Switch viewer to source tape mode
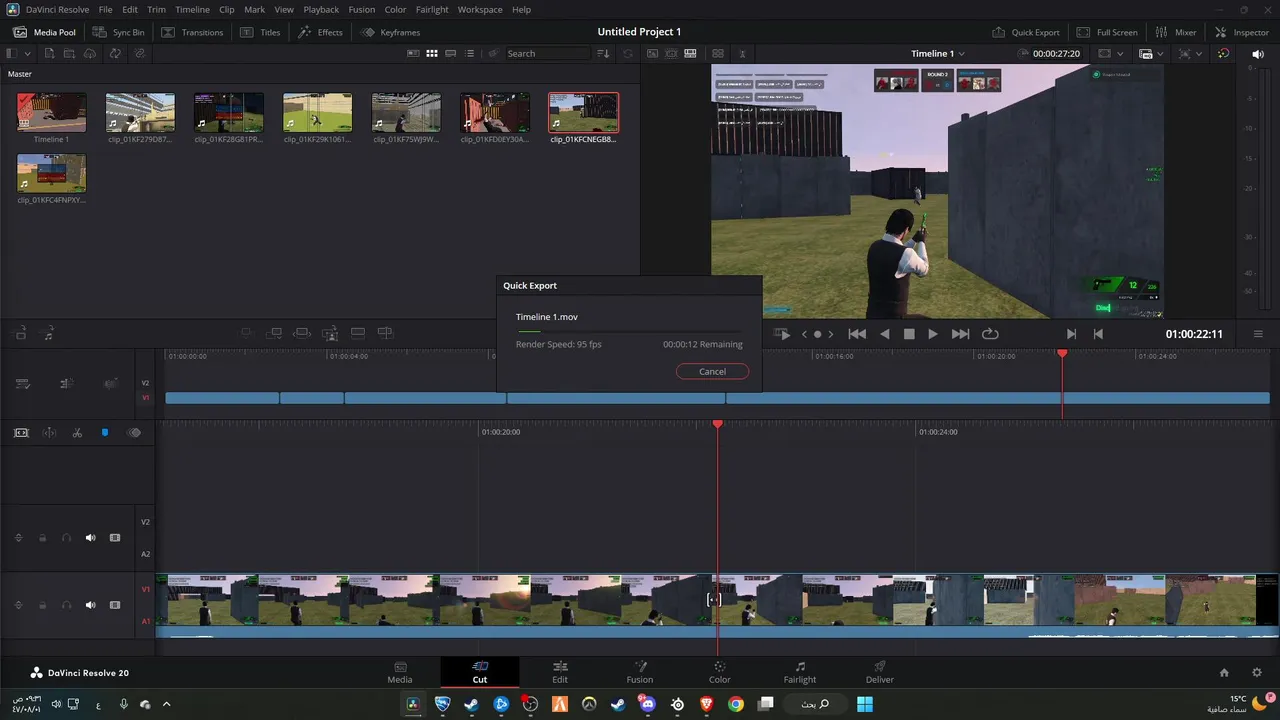Image resolution: width=1280 pixels, height=720 pixels. coord(671,53)
